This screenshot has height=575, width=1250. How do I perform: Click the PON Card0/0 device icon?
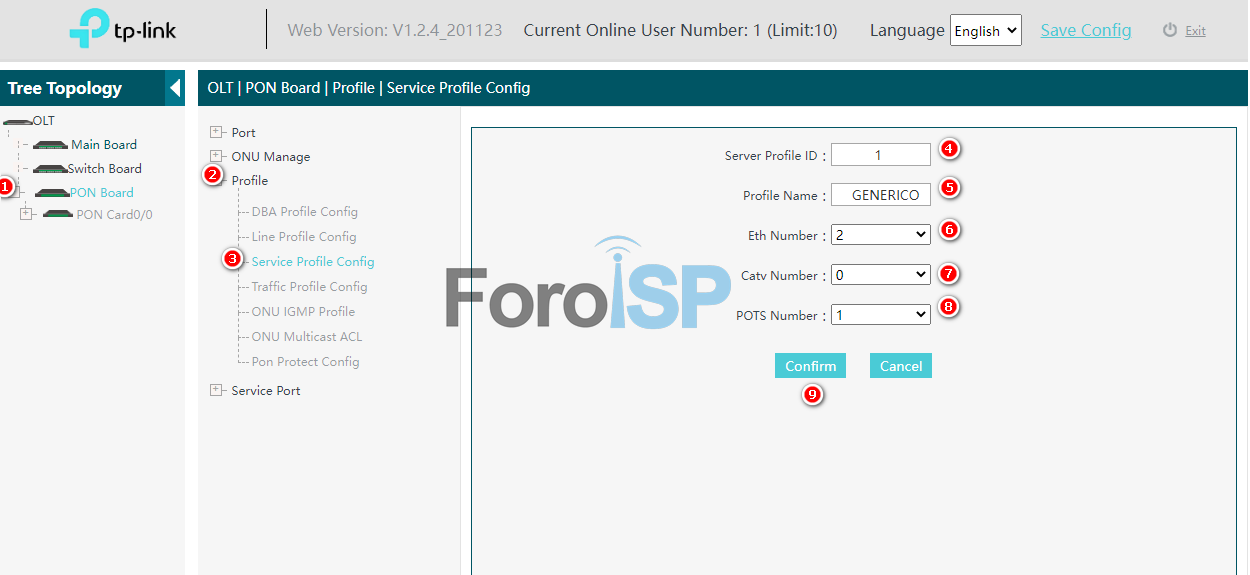pyautogui.click(x=58, y=214)
